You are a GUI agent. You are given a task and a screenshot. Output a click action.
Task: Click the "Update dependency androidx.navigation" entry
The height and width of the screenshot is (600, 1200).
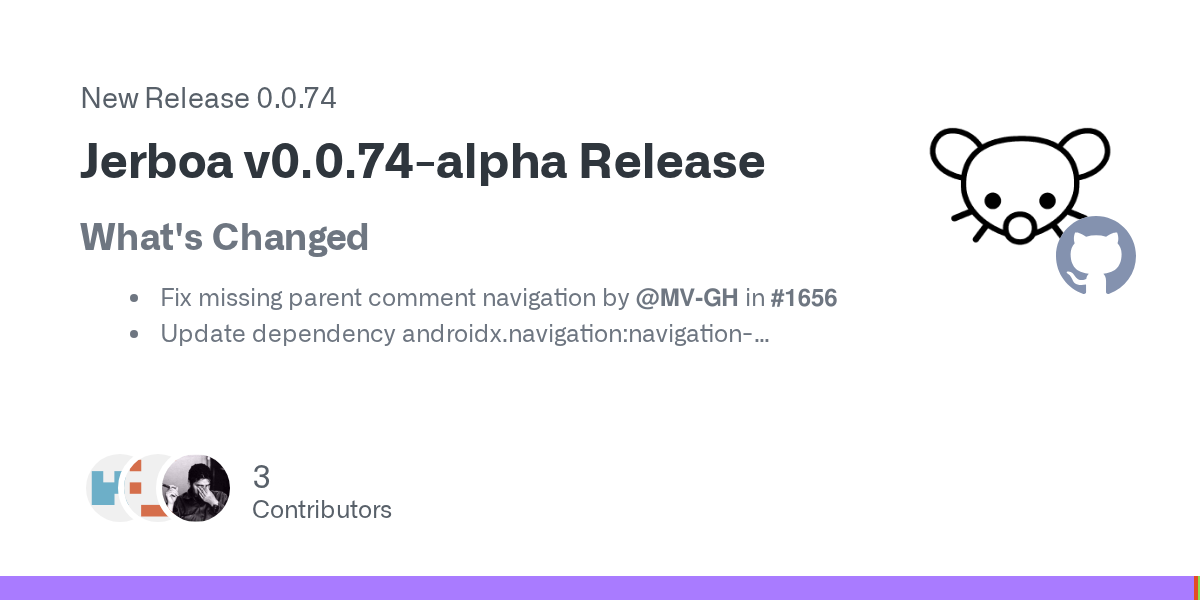pyautogui.click(x=455, y=334)
